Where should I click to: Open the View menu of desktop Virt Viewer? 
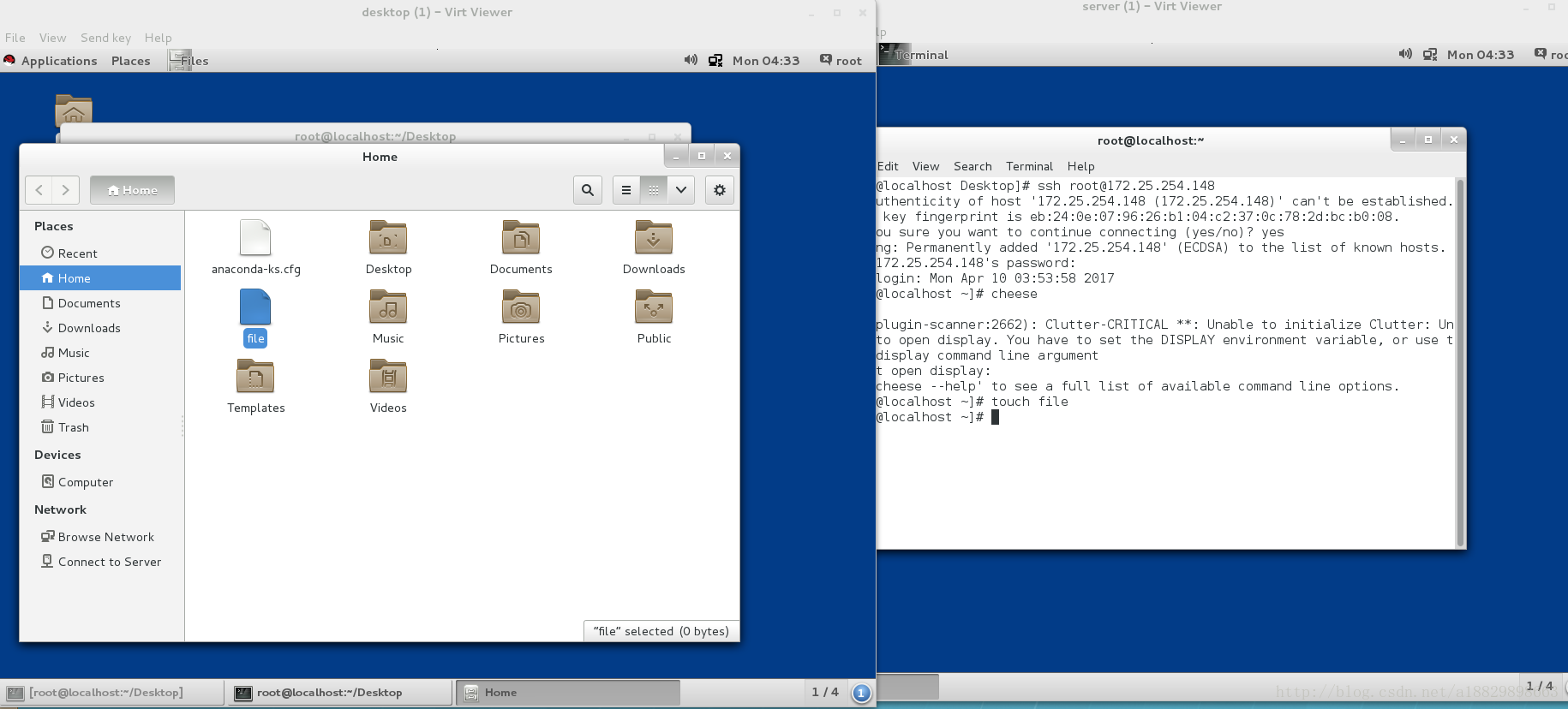click(52, 38)
